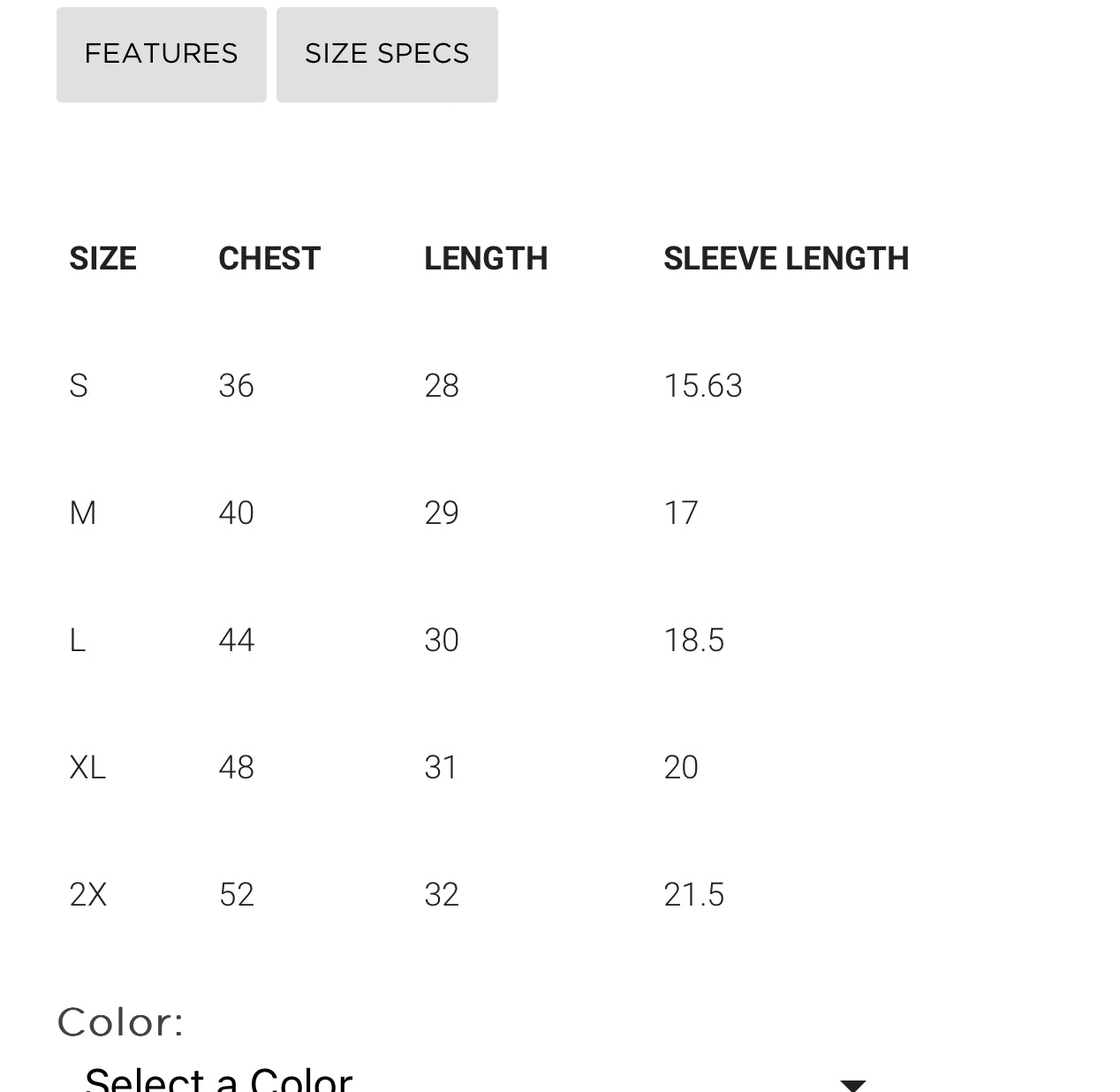The image size is (1120, 1092).
Task: Click the chest value 52
Action: tap(236, 895)
